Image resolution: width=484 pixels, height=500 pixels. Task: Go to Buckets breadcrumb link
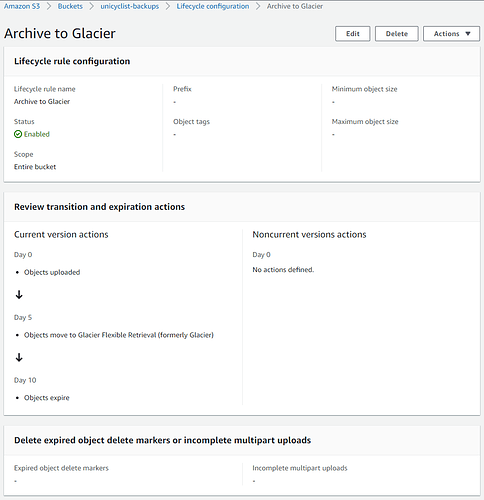coord(70,6)
